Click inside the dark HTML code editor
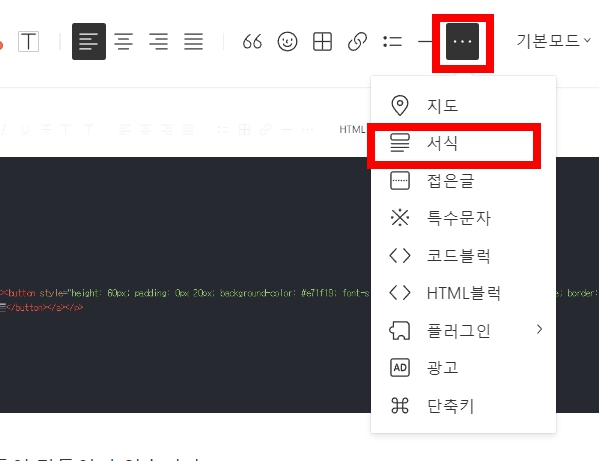This screenshot has width=599, height=461. click(185, 285)
